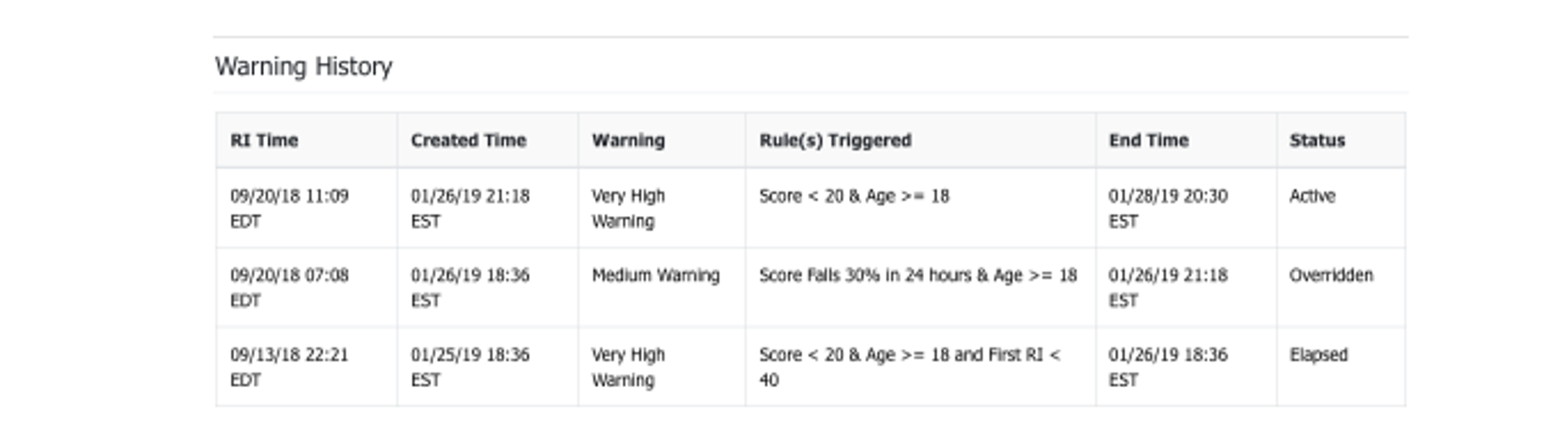Select the RI Time column header
The width and height of the screenshot is (1568, 423).
click(x=264, y=140)
